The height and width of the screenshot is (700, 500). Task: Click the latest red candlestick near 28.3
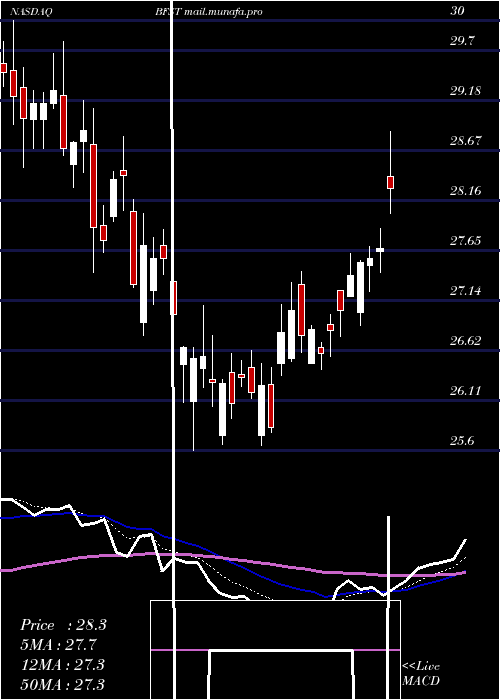[390, 182]
